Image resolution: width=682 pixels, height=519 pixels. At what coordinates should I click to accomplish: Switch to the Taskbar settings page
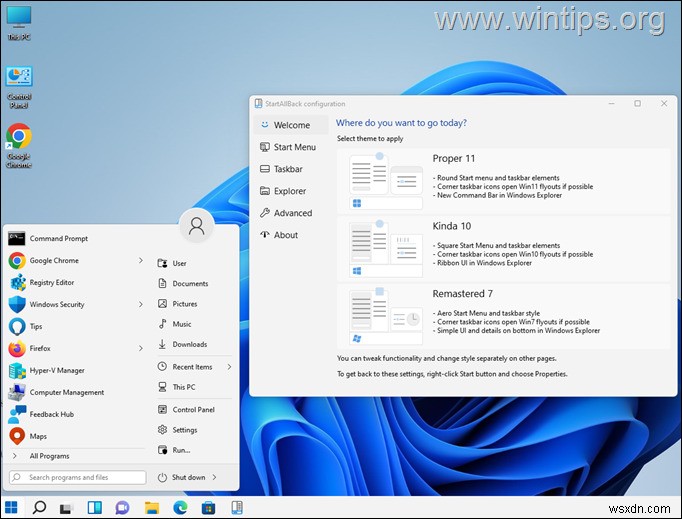[288, 169]
